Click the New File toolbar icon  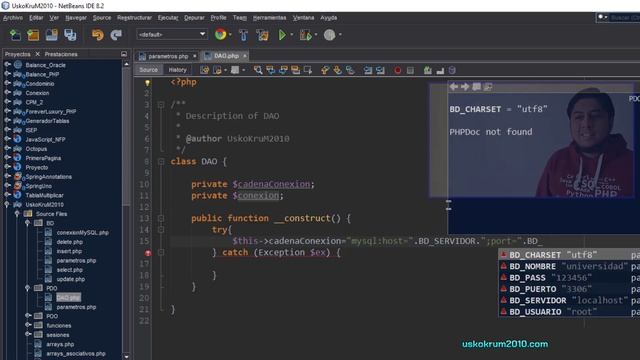pos(15,35)
